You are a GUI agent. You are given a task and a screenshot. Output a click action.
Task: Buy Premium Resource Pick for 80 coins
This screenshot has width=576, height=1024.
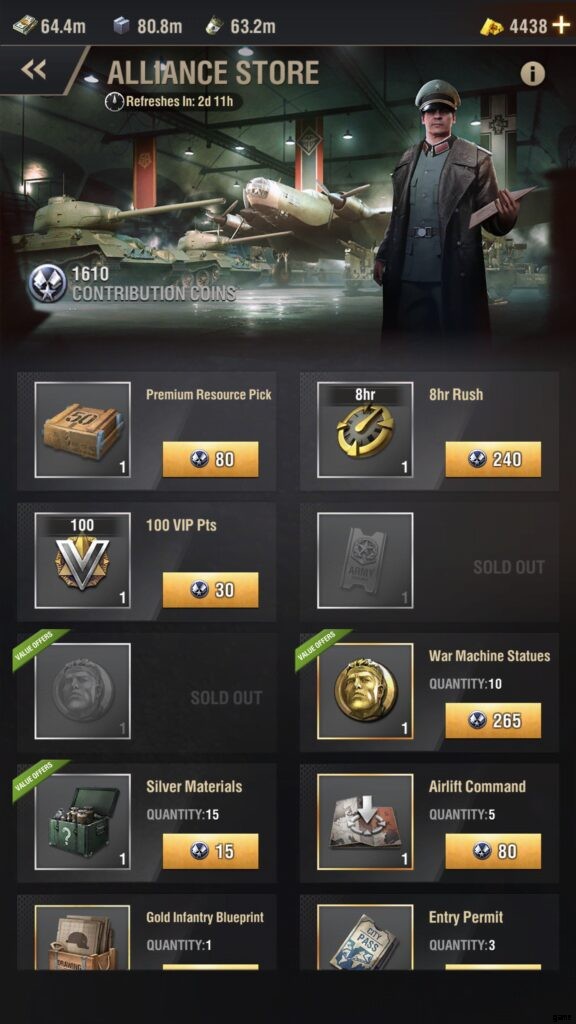coord(210,459)
